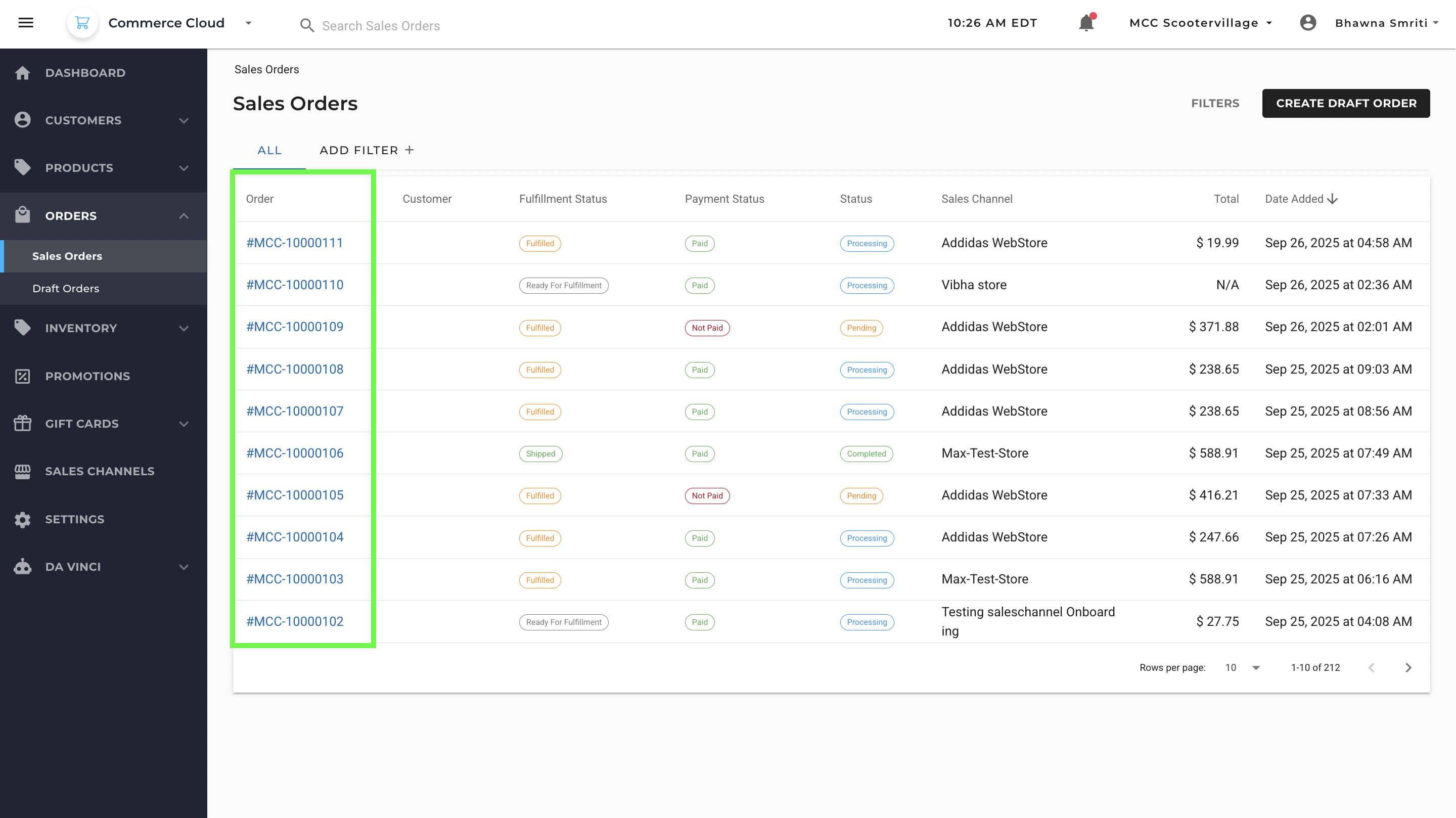Open the Rows per page dropdown
The height and width of the screenshot is (818, 1456).
(1255, 668)
